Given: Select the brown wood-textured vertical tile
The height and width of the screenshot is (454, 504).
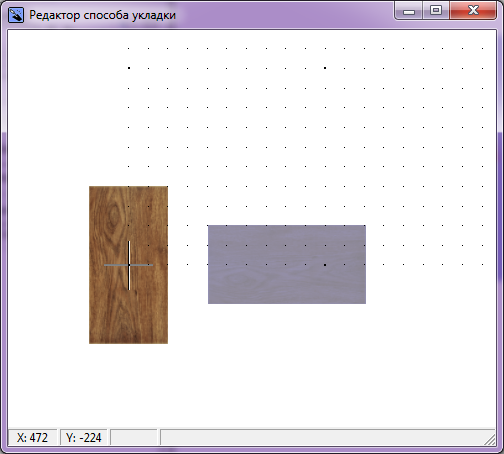Looking at the screenshot, I should point(128,265).
